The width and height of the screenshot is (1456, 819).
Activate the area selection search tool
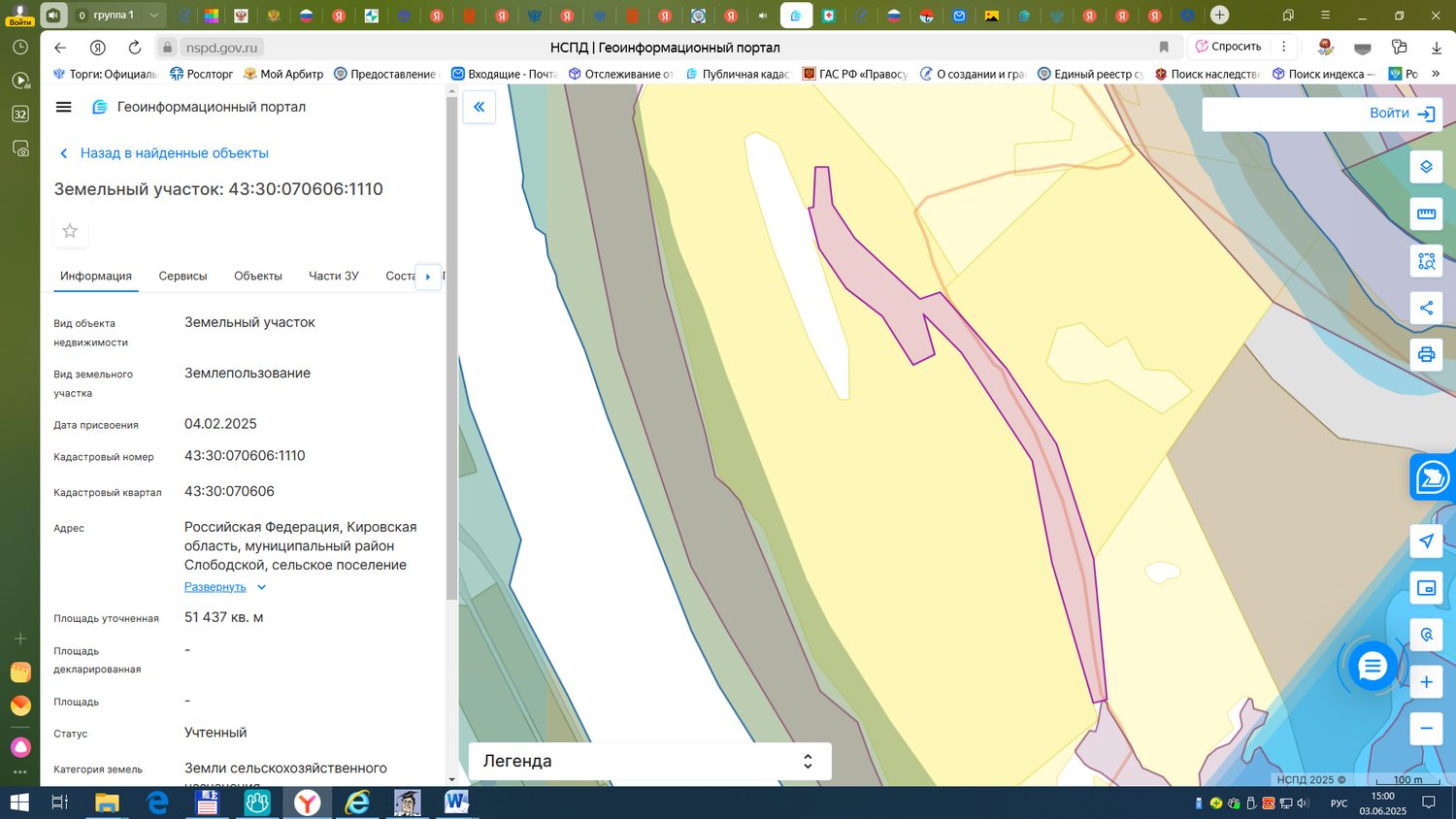click(1426, 261)
